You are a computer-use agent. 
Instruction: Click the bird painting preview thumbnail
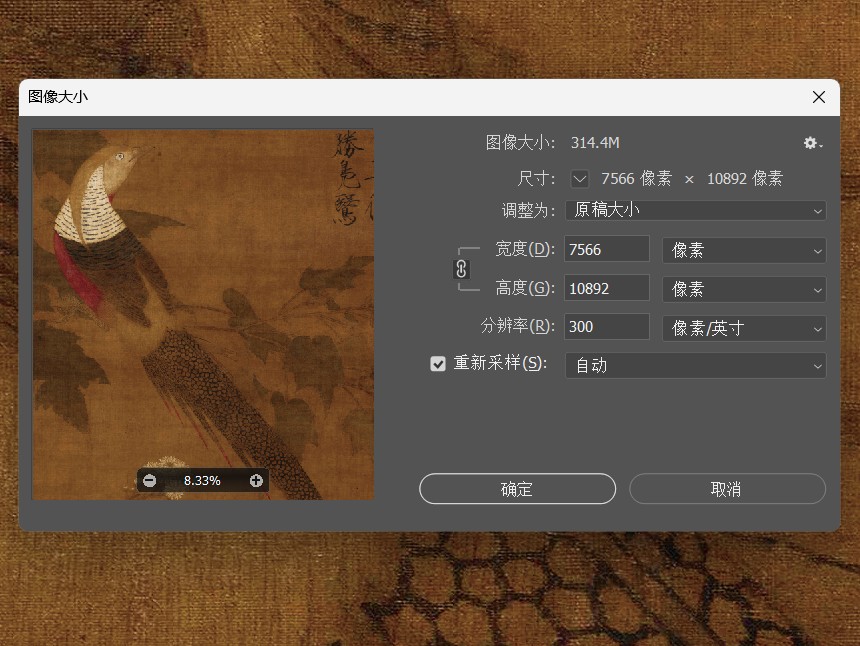(203, 314)
